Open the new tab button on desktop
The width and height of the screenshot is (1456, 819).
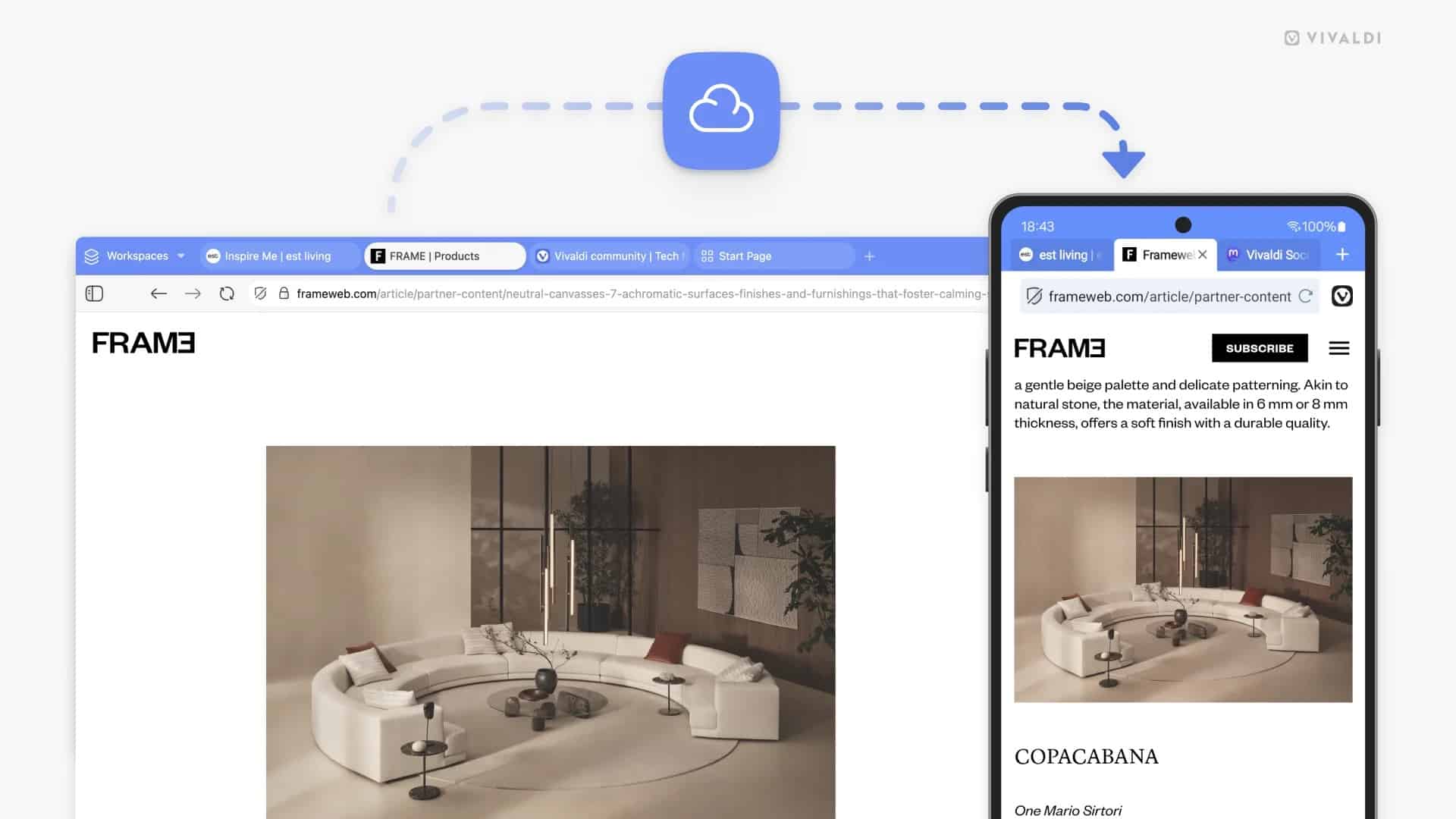click(x=869, y=256)
